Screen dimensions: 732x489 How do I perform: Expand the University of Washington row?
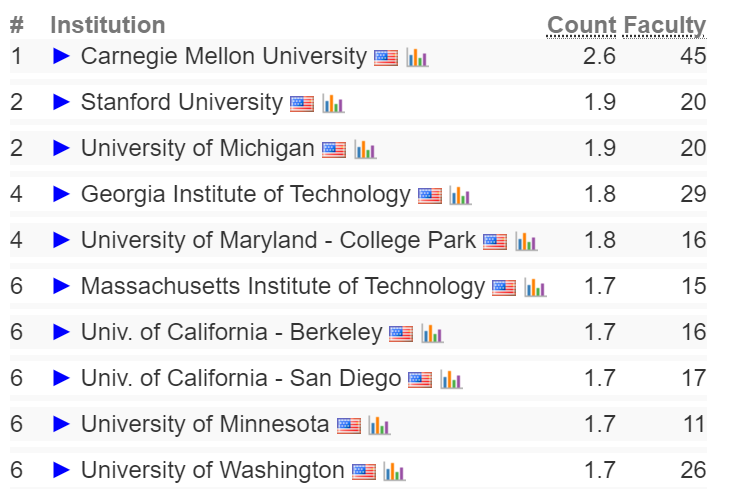click(x=61, y=470)
